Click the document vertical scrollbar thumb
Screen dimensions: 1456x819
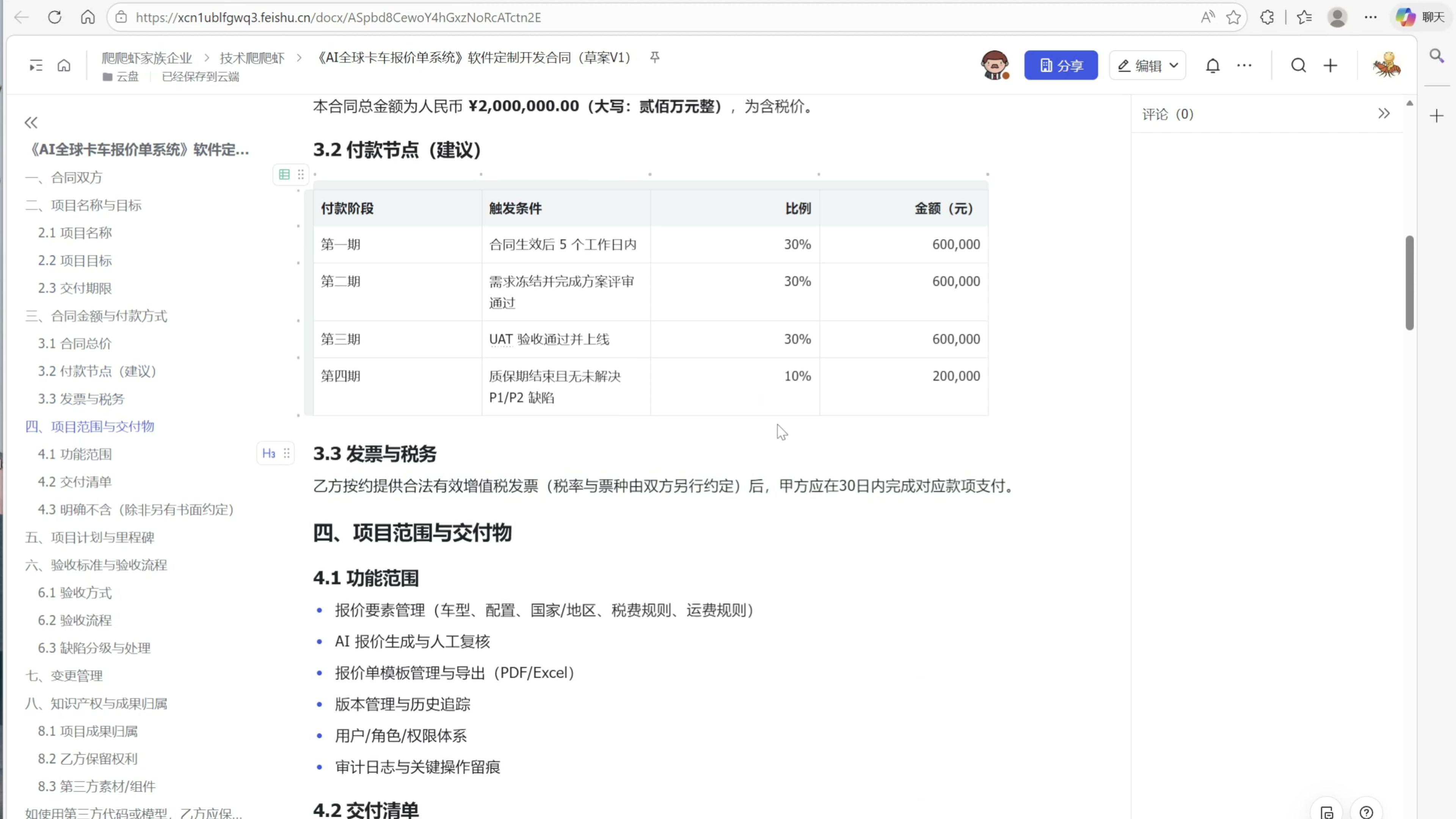coord(1409,282)
